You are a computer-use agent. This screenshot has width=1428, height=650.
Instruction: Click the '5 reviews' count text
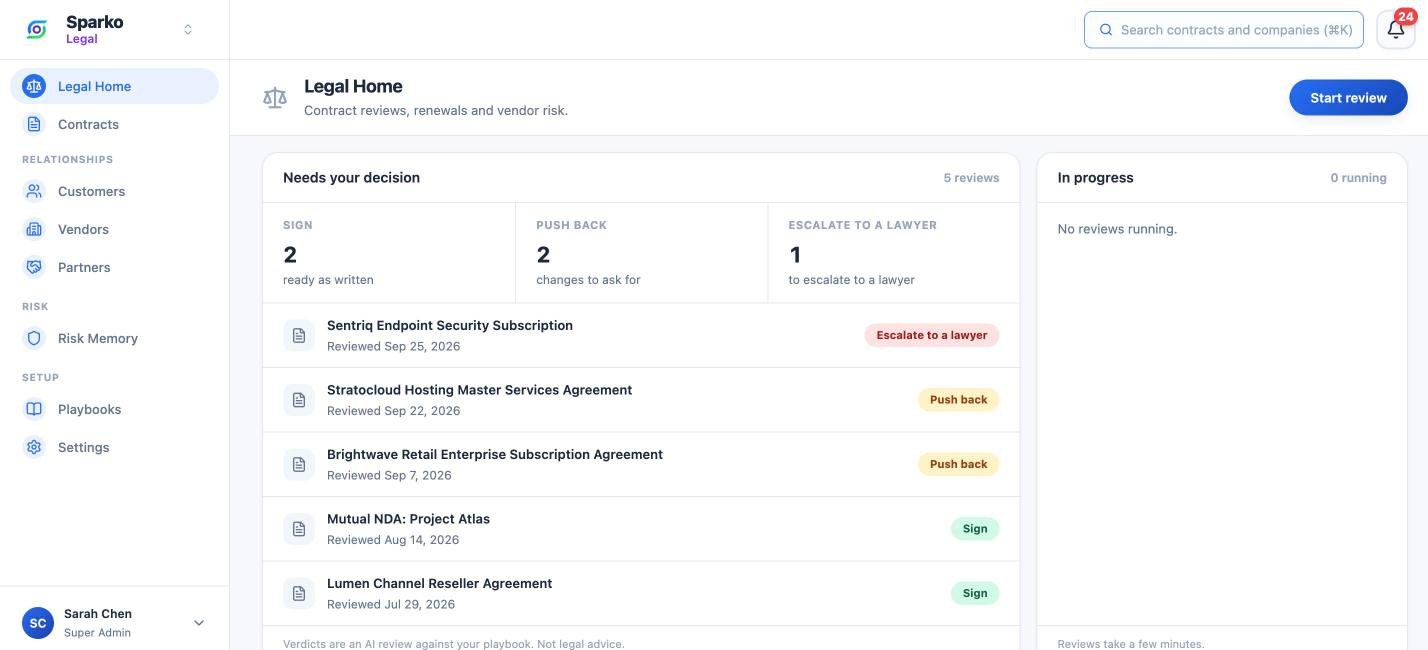pyautogui.click(x=971, y=178)
